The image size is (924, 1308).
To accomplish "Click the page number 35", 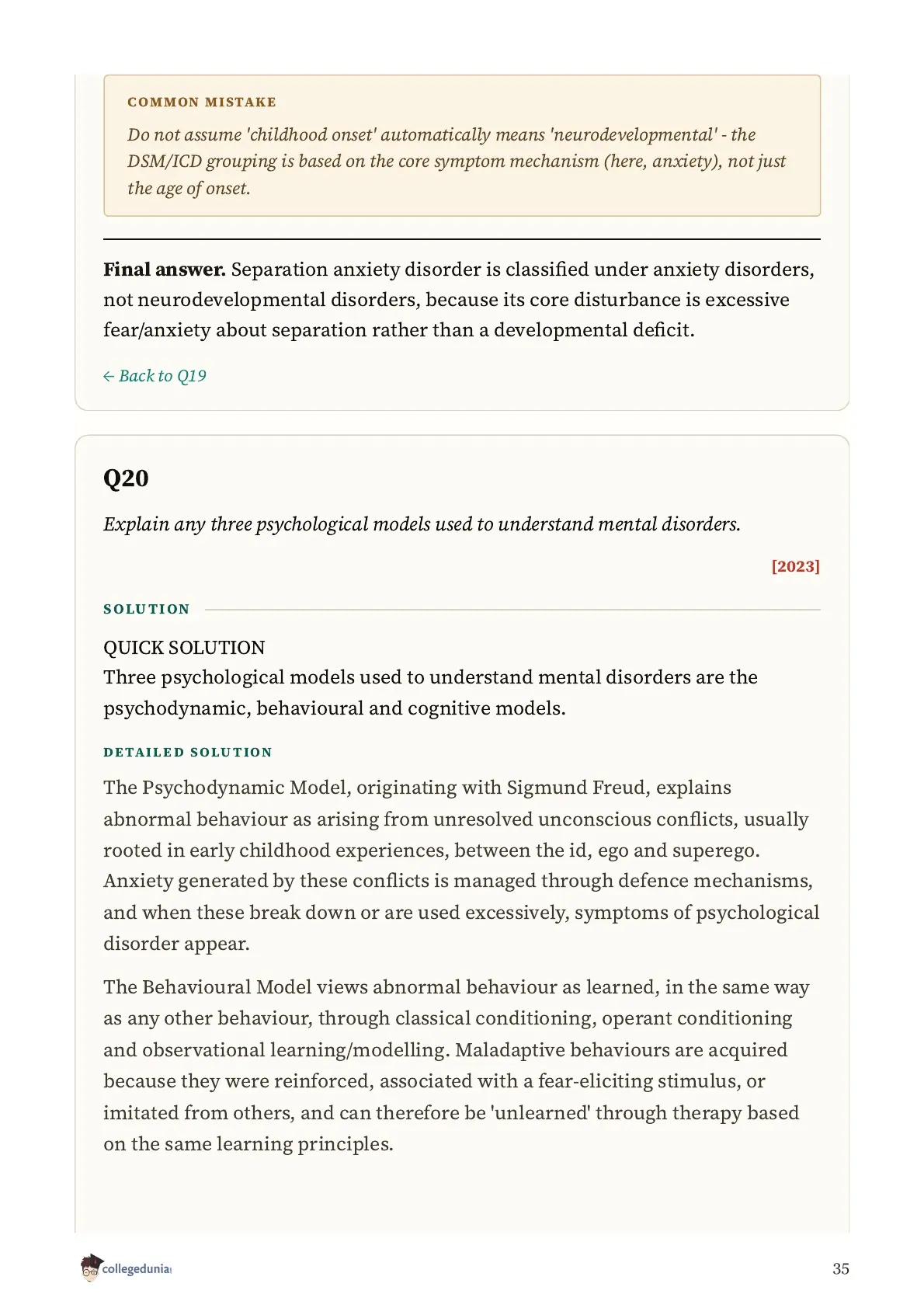I will click(x=840, y=1268).
